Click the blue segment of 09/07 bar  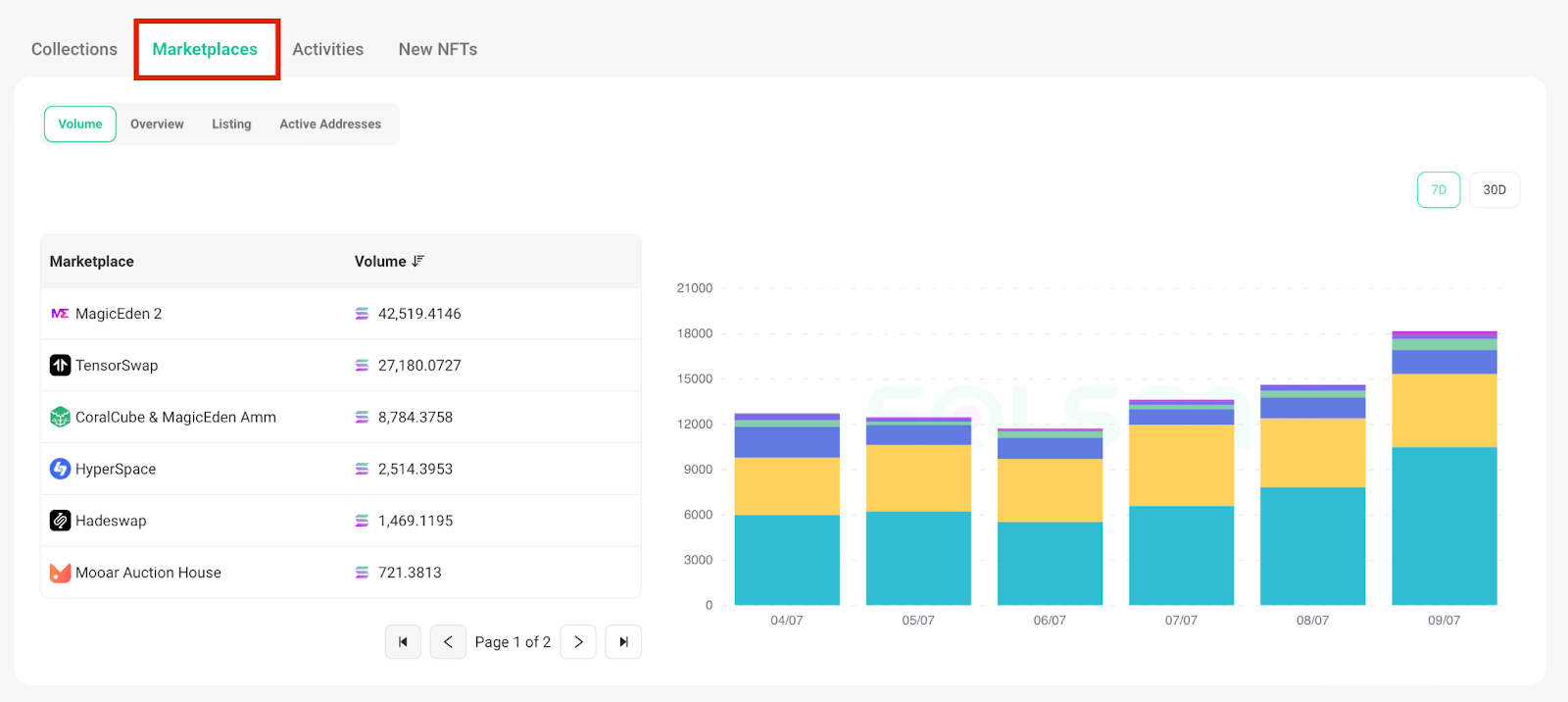pyautogui.click(x=1445, y=362)
